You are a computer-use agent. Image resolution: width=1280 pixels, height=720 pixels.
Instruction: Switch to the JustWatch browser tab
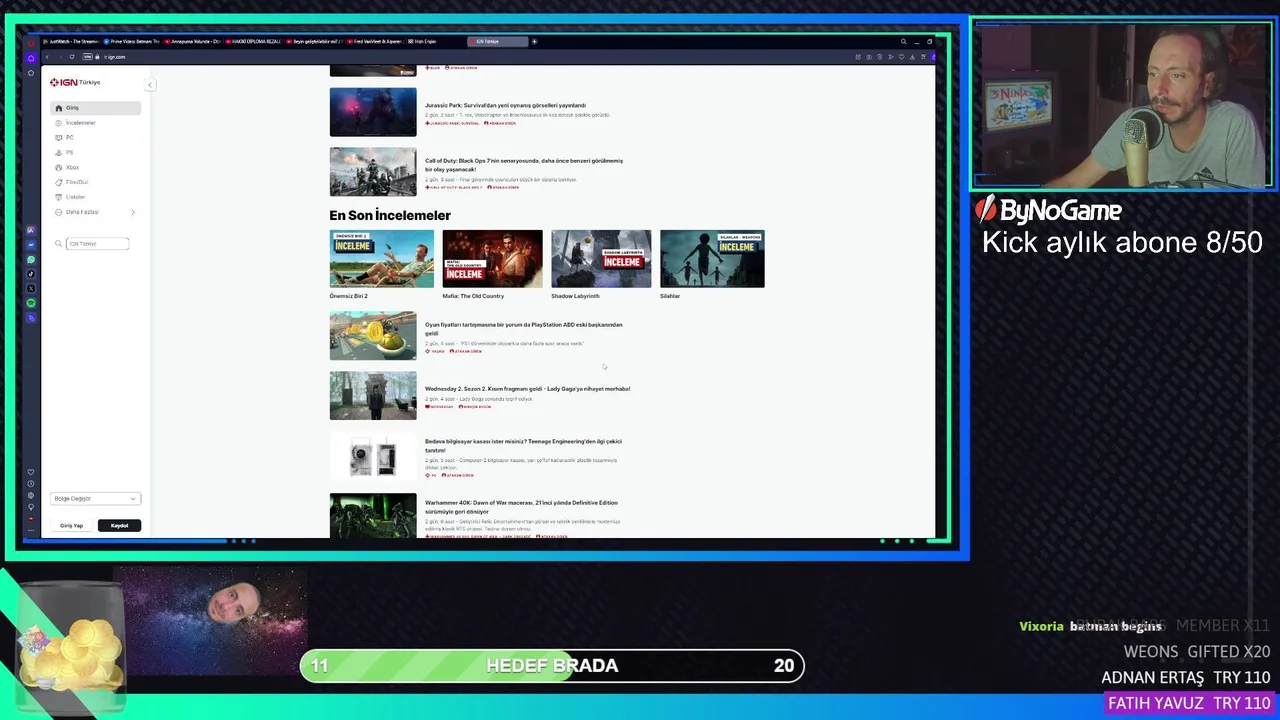(71, 42)
